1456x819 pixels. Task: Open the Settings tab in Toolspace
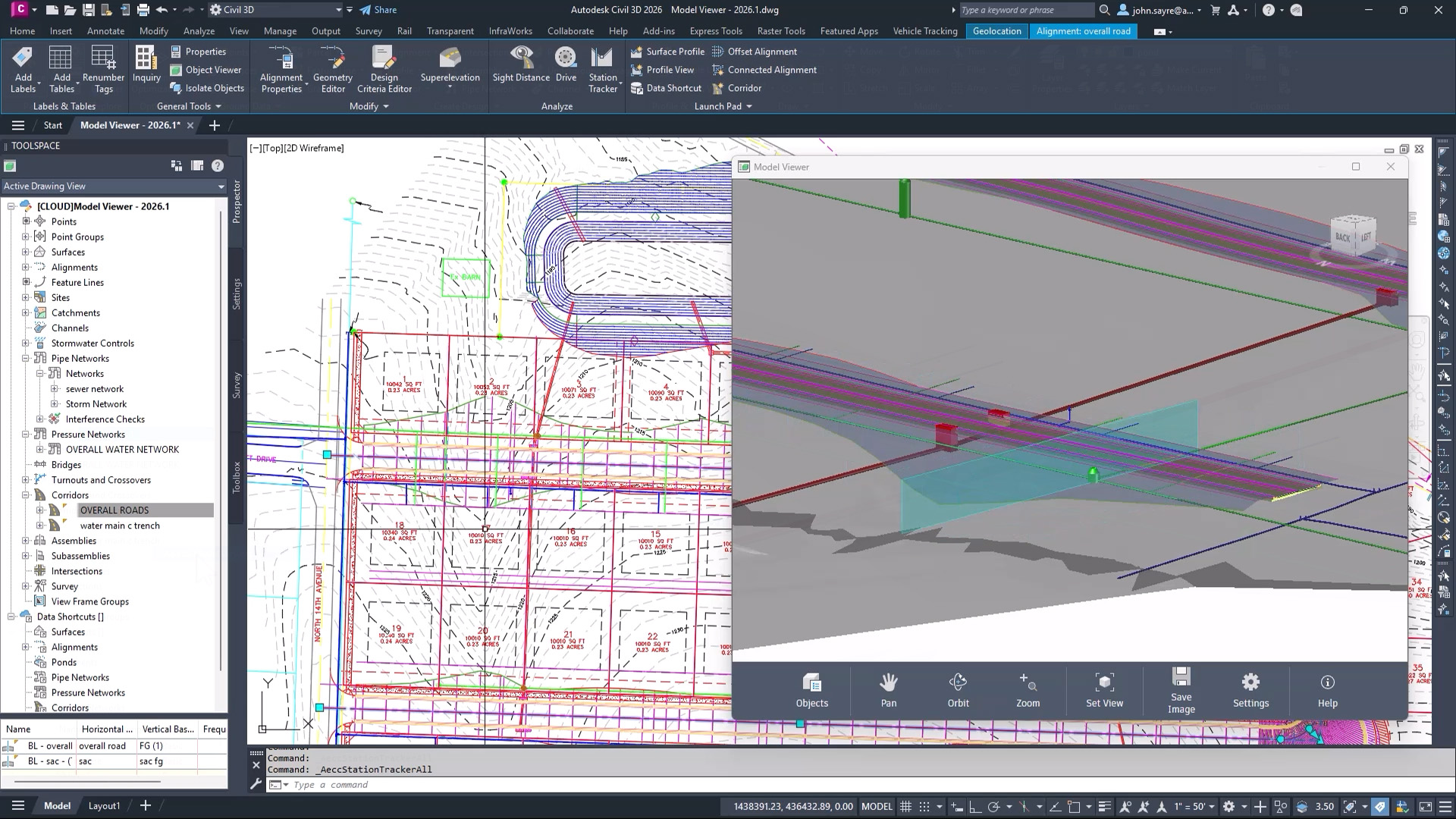(237, 294)
